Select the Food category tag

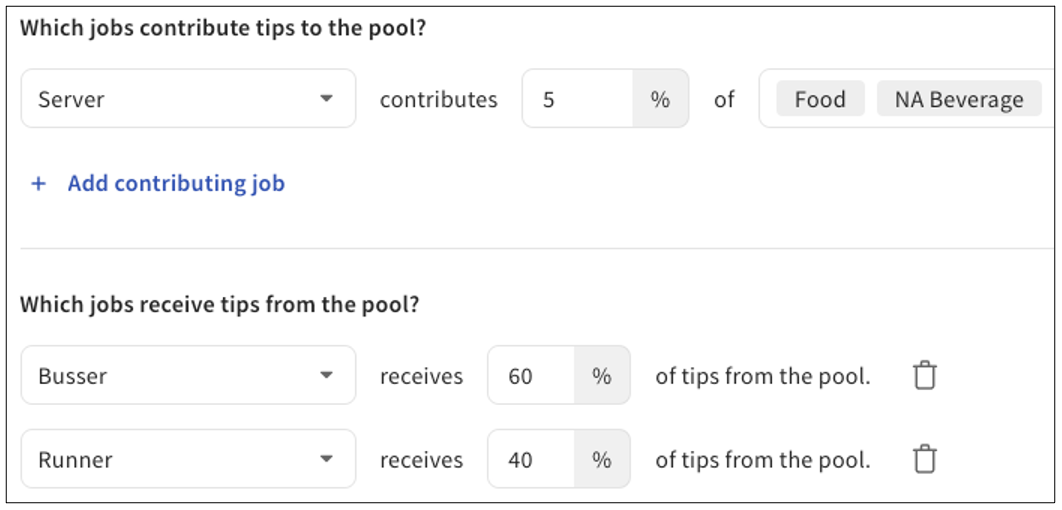(x=820, y=99)
